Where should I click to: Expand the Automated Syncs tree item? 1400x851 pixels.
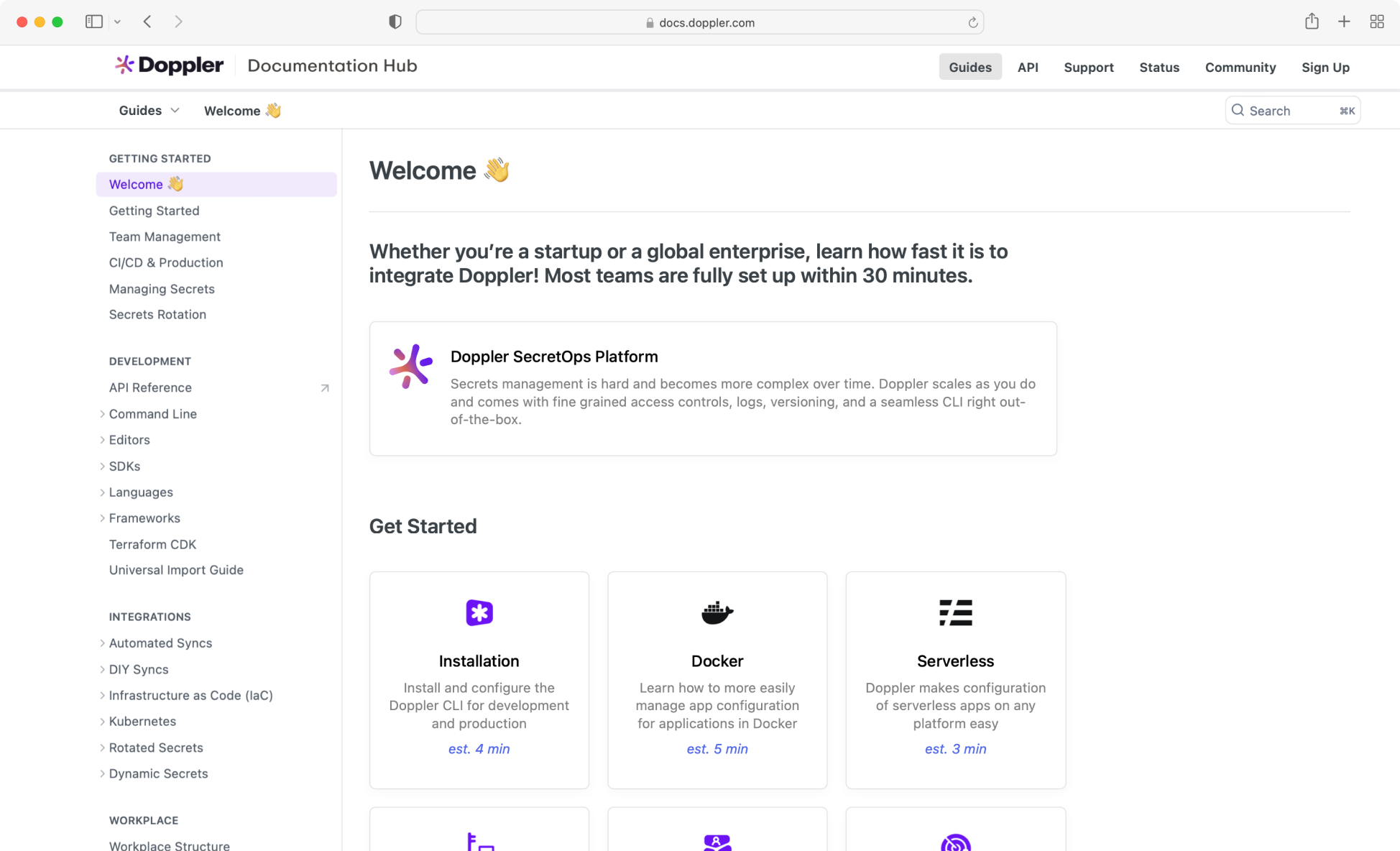(102, 643)
